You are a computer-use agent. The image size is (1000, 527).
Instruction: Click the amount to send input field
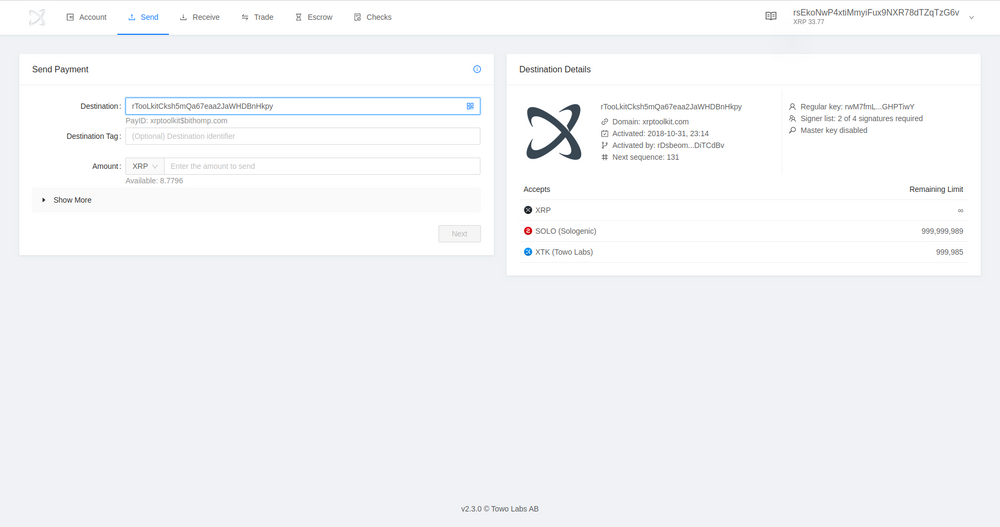(x=321, y=166)
